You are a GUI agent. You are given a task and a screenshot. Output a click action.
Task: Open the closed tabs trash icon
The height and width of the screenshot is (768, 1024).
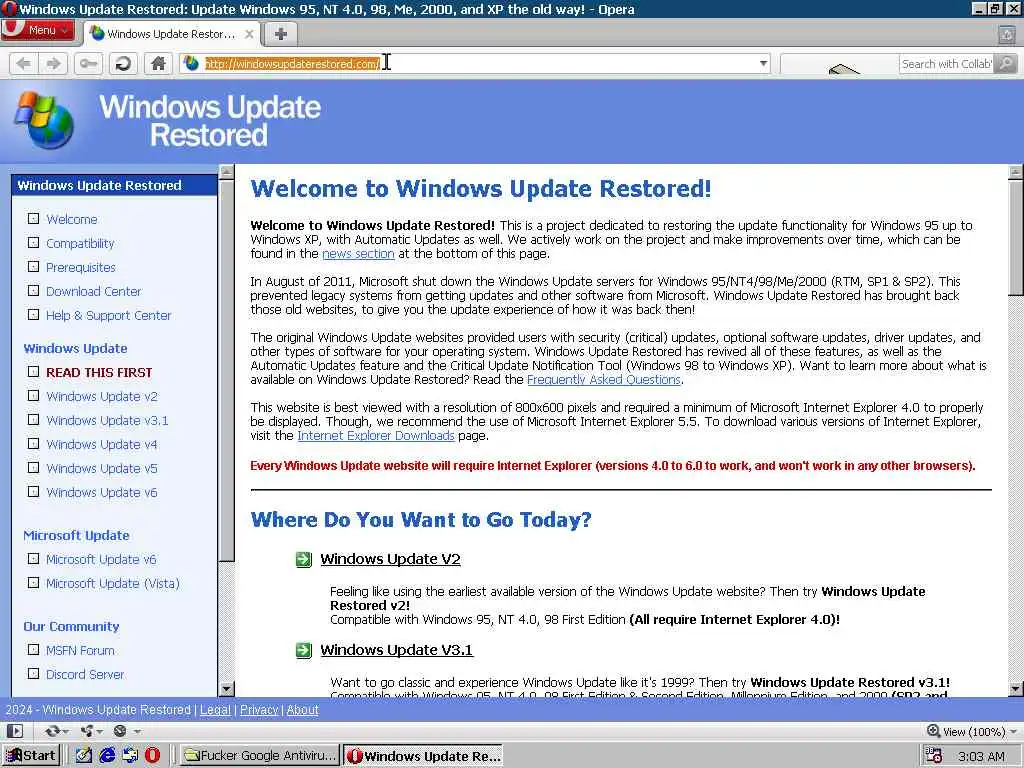[1007, 35]
